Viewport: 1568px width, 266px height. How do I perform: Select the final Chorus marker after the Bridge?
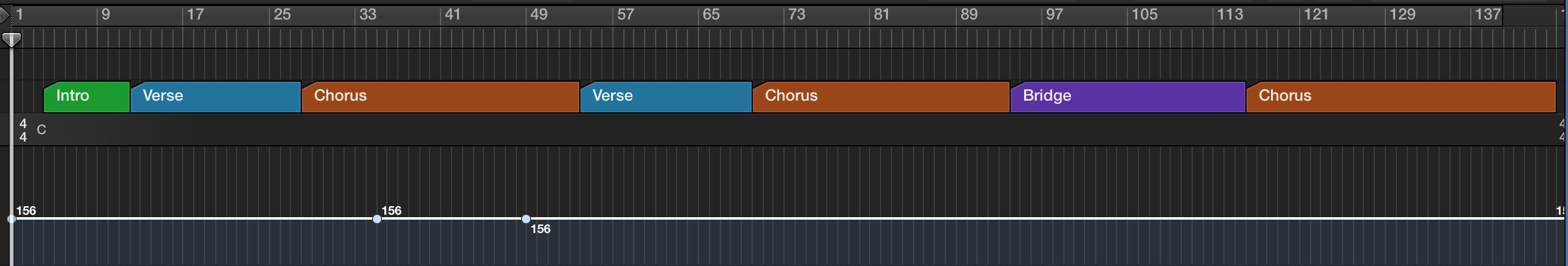pos(1401,97)
